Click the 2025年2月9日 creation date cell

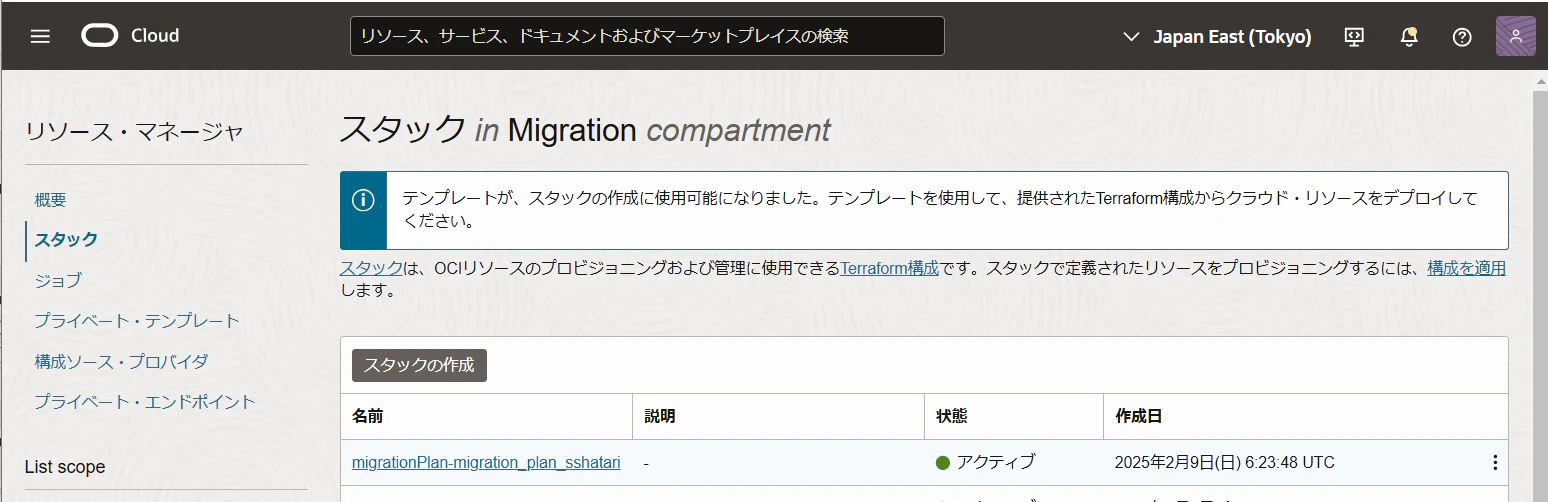[1224, 462]
